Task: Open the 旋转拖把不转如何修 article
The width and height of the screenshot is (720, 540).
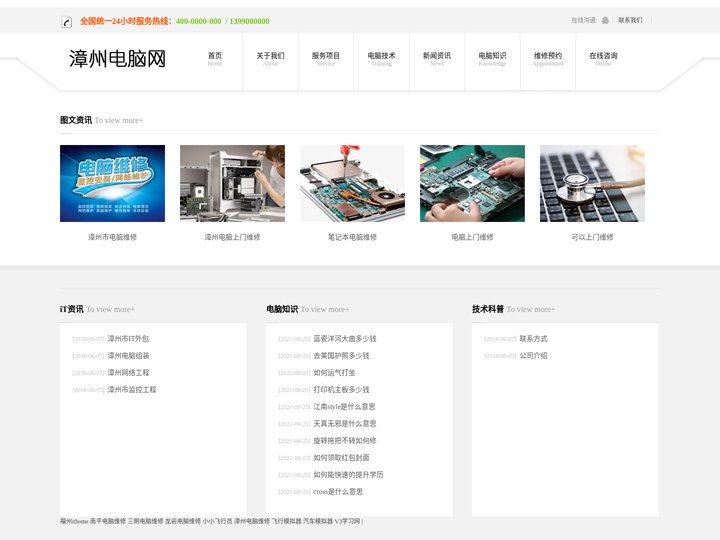Action: (x=345, y=440)
